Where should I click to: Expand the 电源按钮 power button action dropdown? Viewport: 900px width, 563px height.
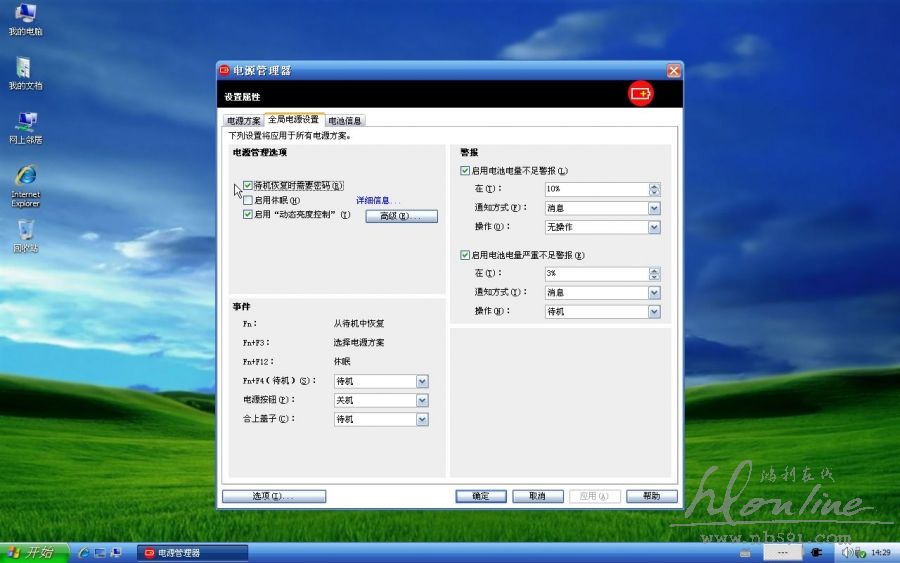(x=422, y=400)
